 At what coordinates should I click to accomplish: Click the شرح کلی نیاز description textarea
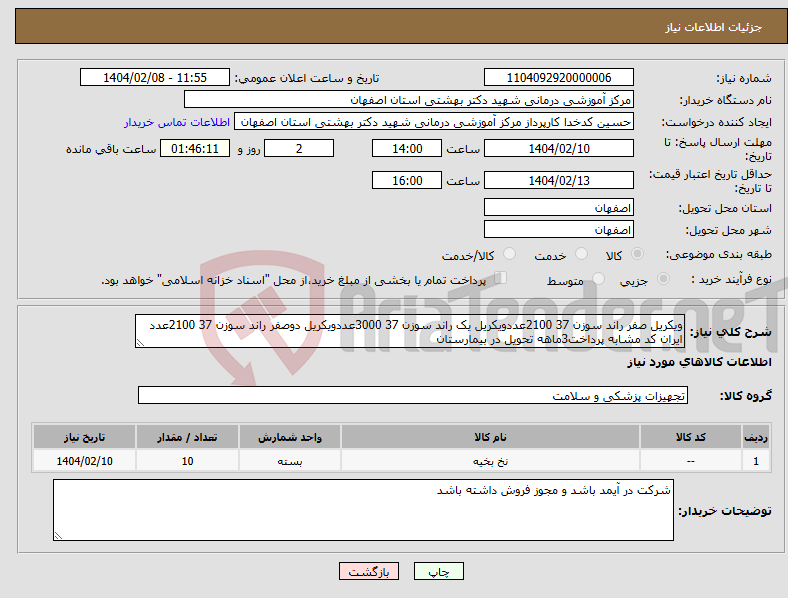point(410,331)
